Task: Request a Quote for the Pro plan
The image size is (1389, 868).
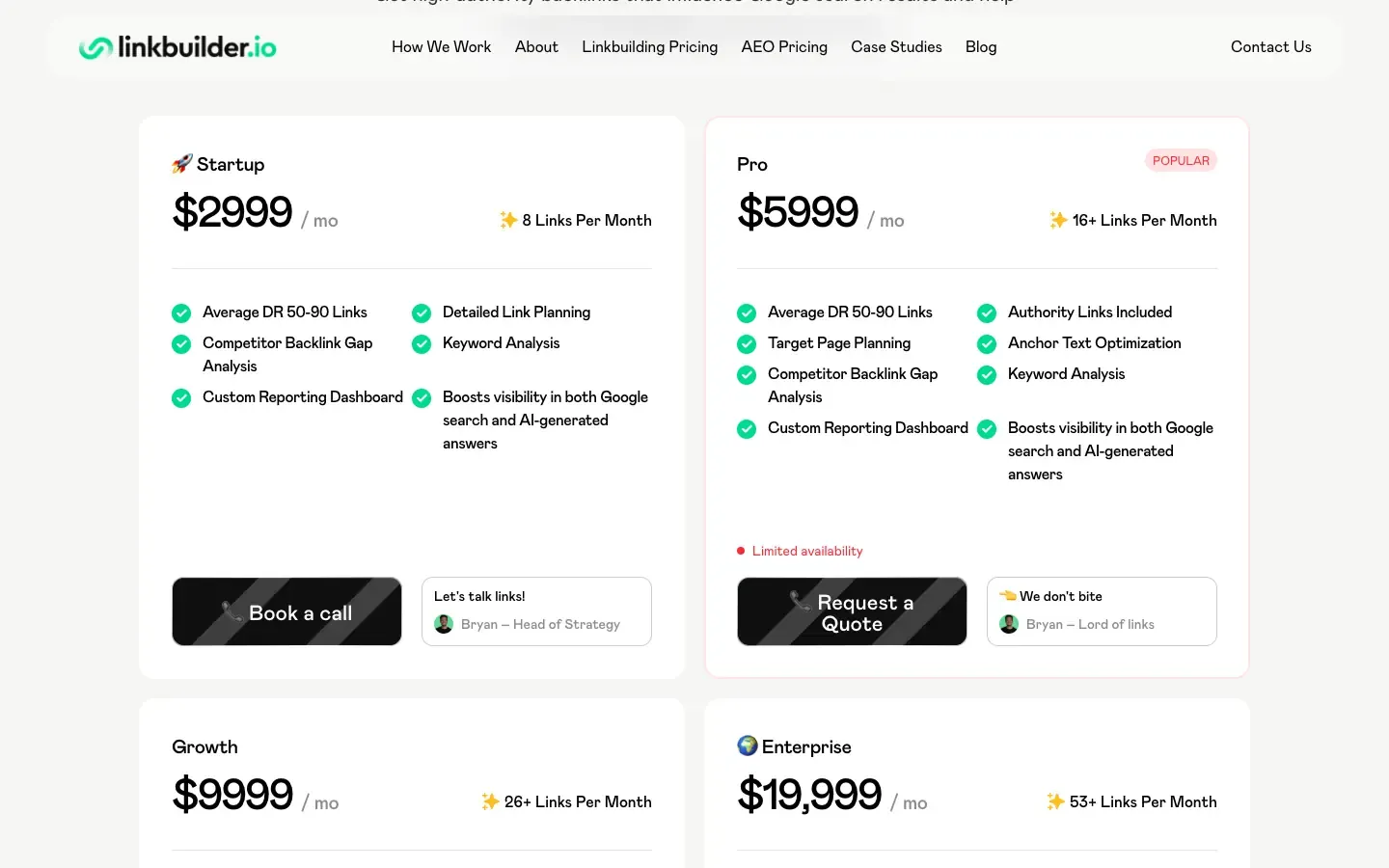Action: [852, 611]
